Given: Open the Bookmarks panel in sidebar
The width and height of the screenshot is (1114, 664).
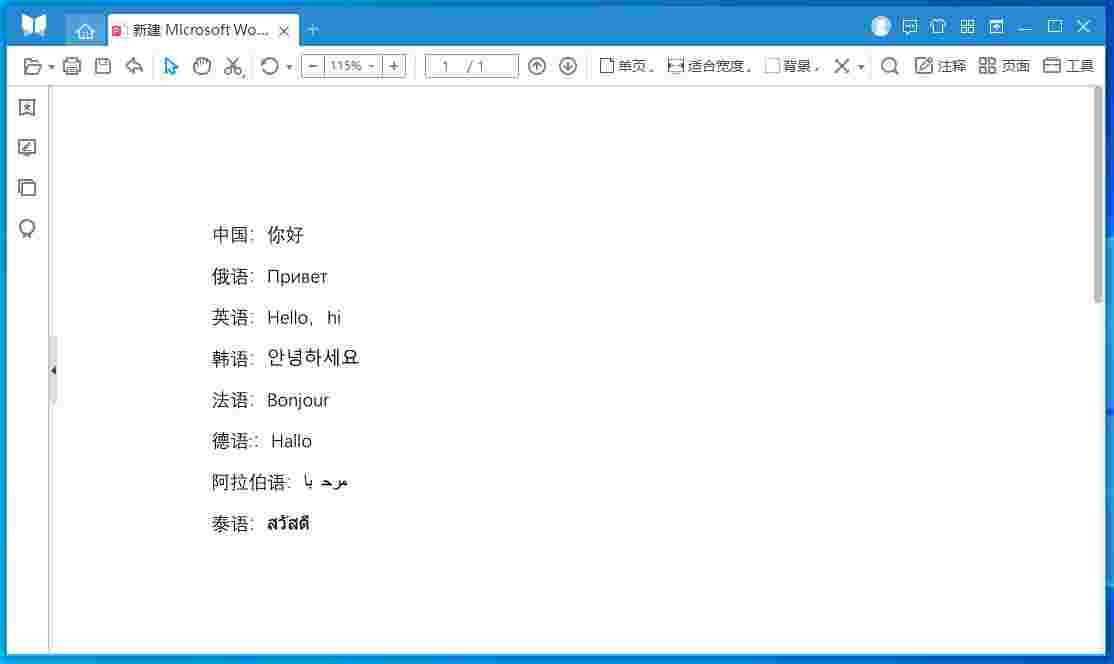Looking at the screenshot, I should pos(26,107).
